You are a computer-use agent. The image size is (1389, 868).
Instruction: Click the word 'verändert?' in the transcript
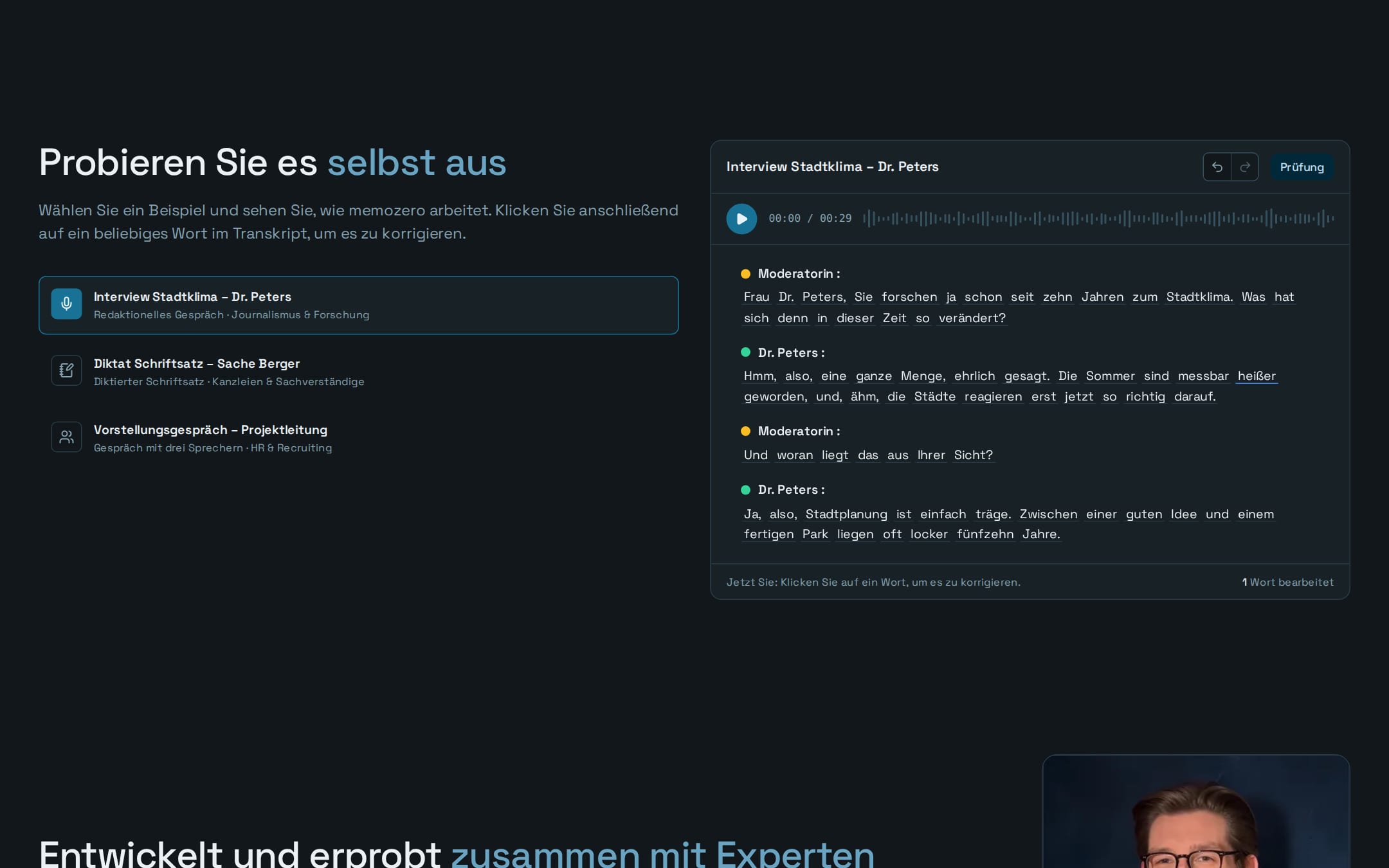[x=972, y=318]
